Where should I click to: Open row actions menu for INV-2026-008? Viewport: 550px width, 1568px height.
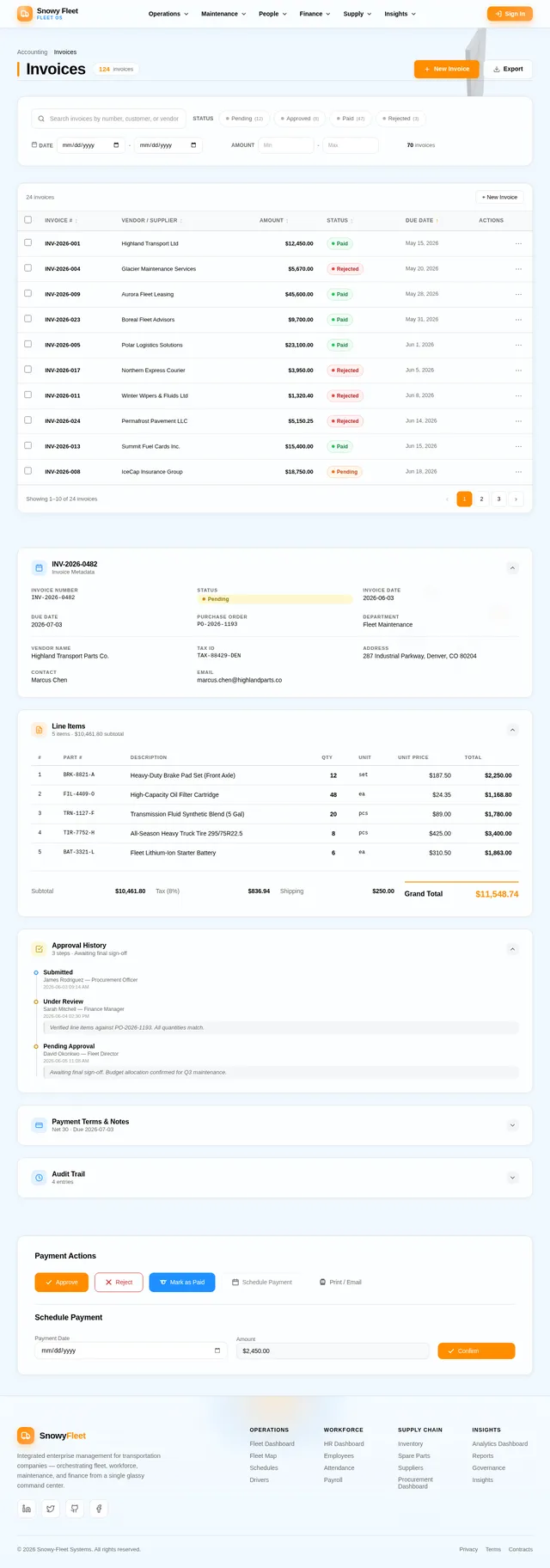518,472
